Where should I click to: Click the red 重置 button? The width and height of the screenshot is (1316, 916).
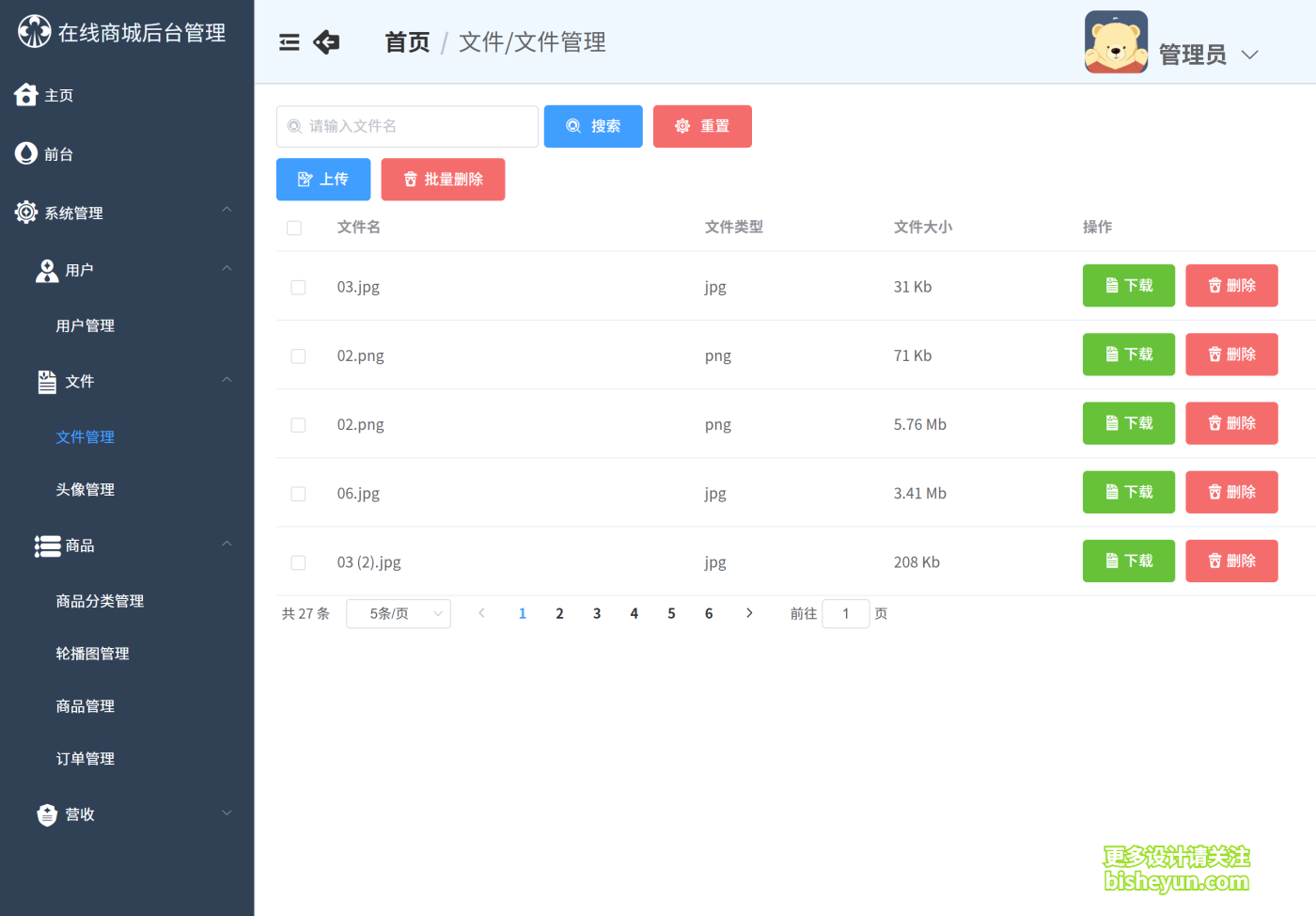(x=702, y=126)
